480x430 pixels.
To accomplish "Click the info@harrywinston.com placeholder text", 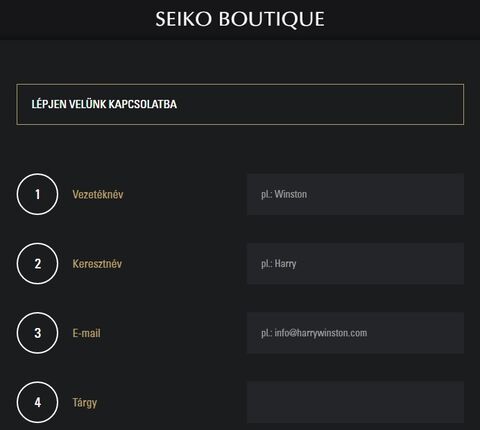I will coord(321,333).
